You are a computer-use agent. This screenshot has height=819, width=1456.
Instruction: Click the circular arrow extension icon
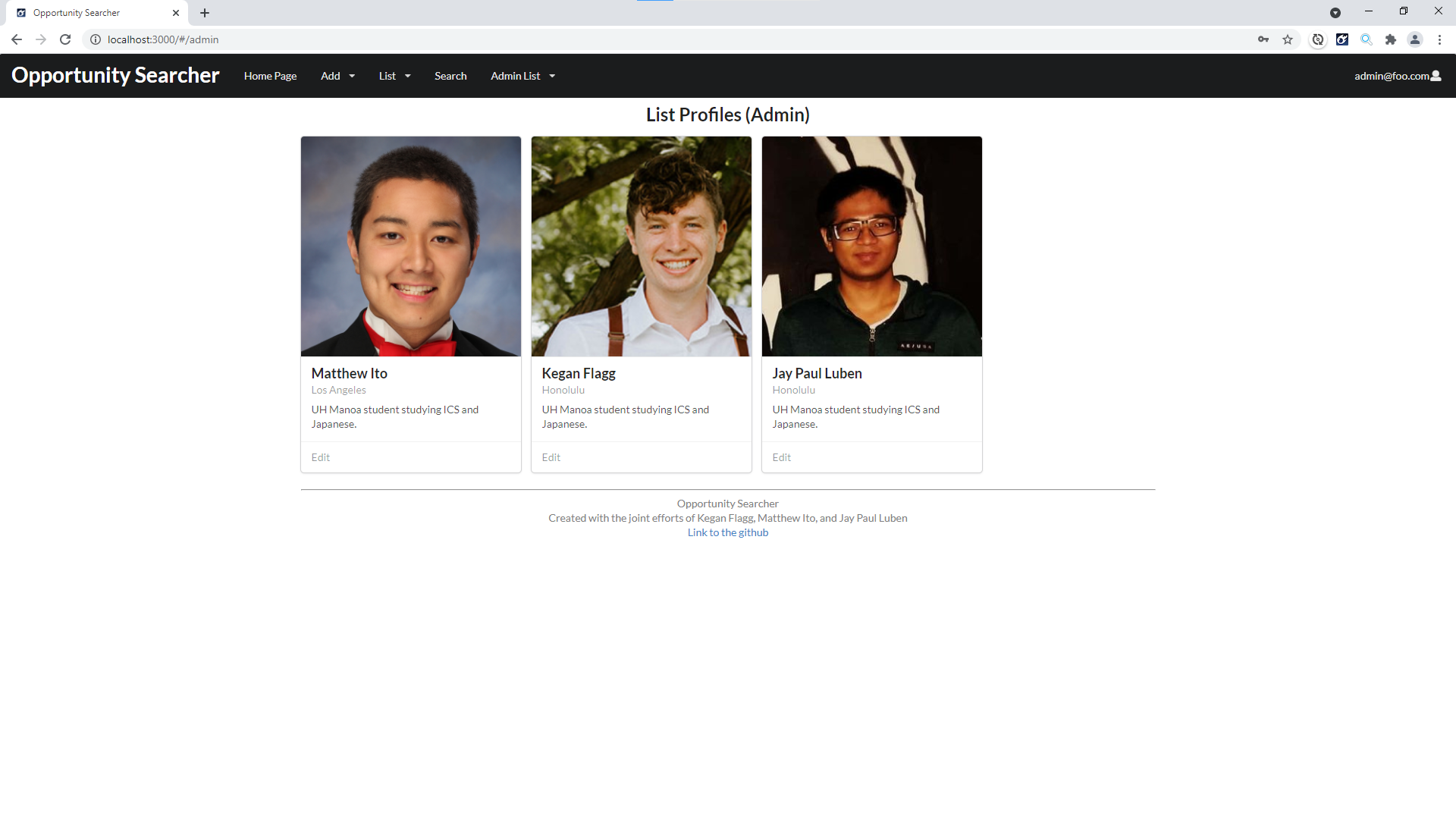(1318, 39)
